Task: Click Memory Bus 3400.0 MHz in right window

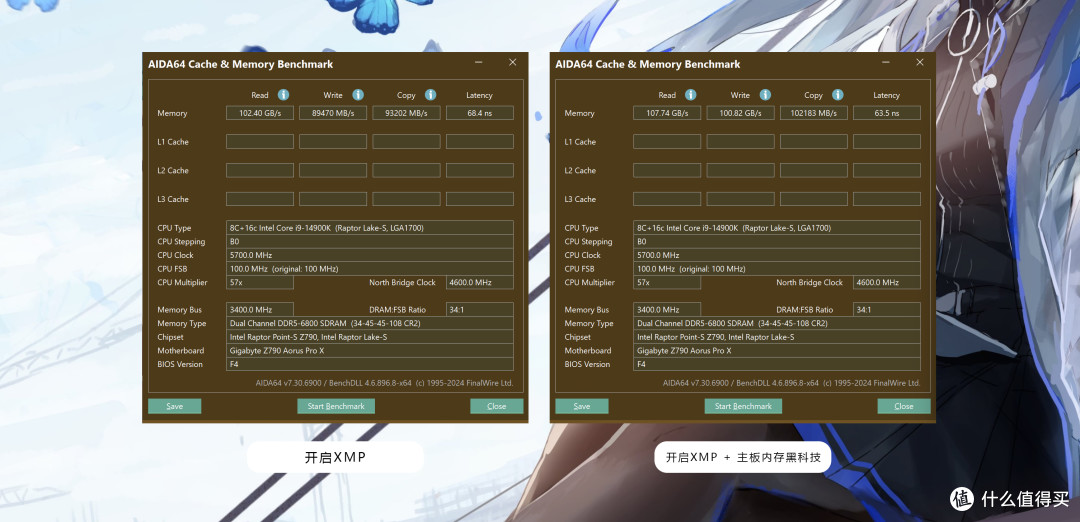Action: [667, 310]
